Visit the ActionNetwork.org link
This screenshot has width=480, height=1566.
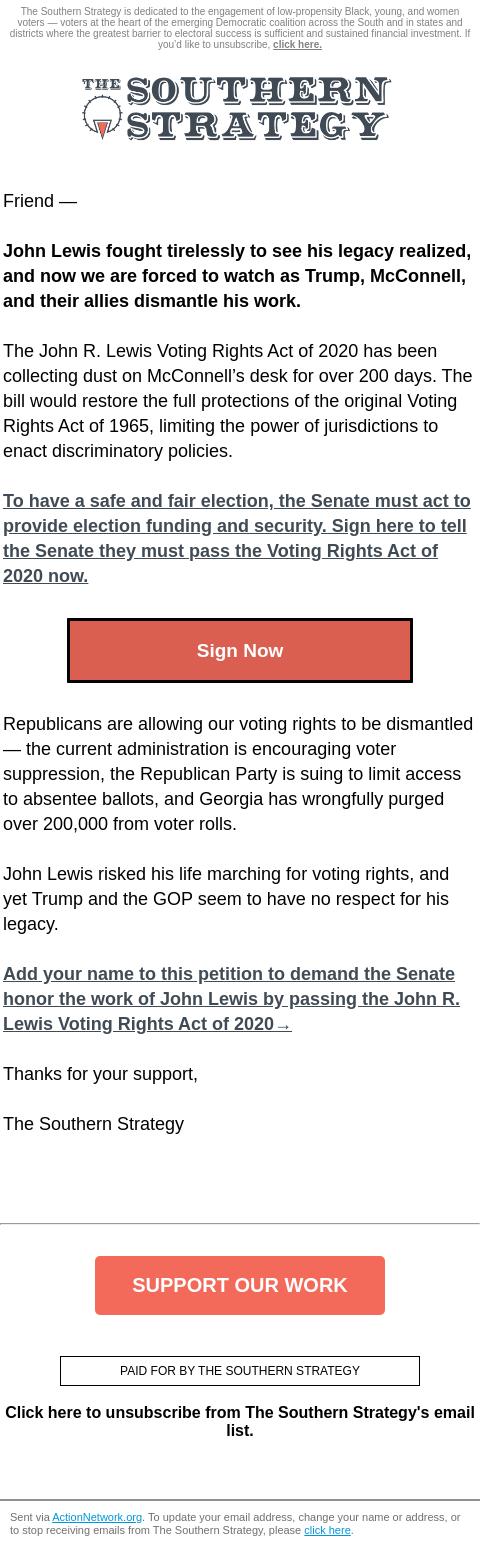pos(97,1517)
